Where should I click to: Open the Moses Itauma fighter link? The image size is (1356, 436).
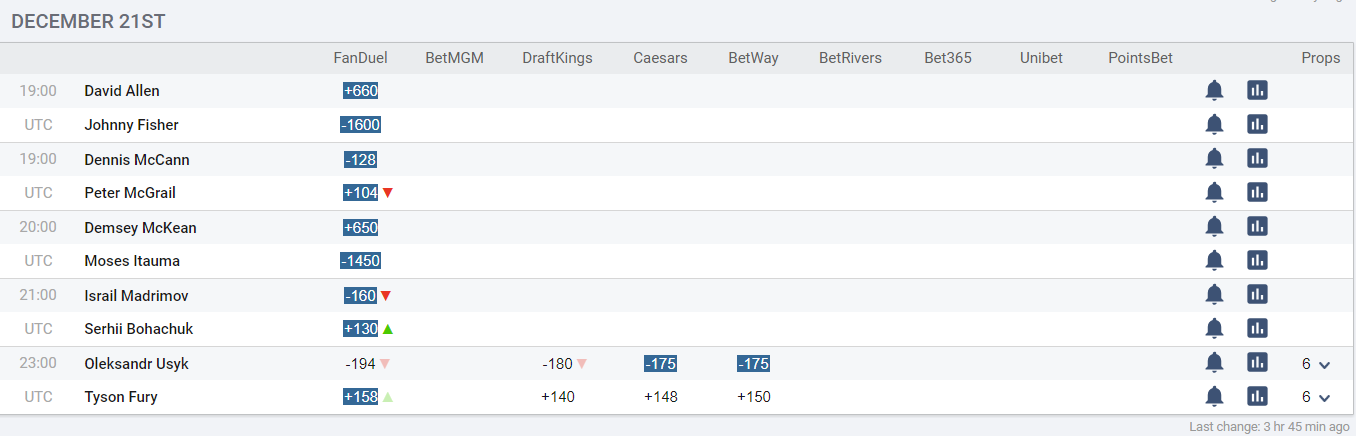tap(131, 261)
